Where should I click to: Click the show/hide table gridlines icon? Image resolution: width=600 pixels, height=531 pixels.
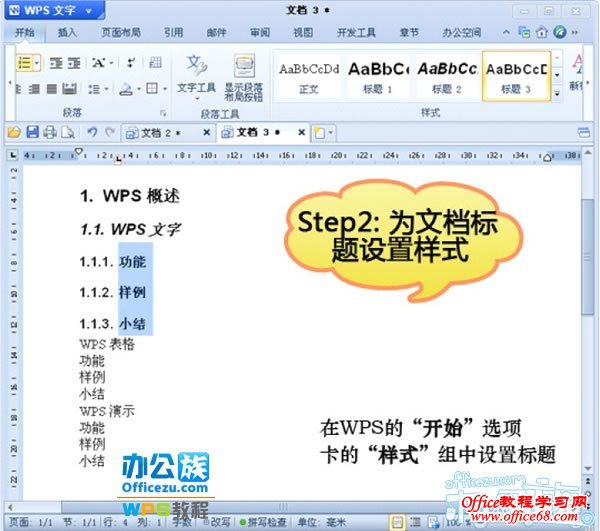[155, 63]
